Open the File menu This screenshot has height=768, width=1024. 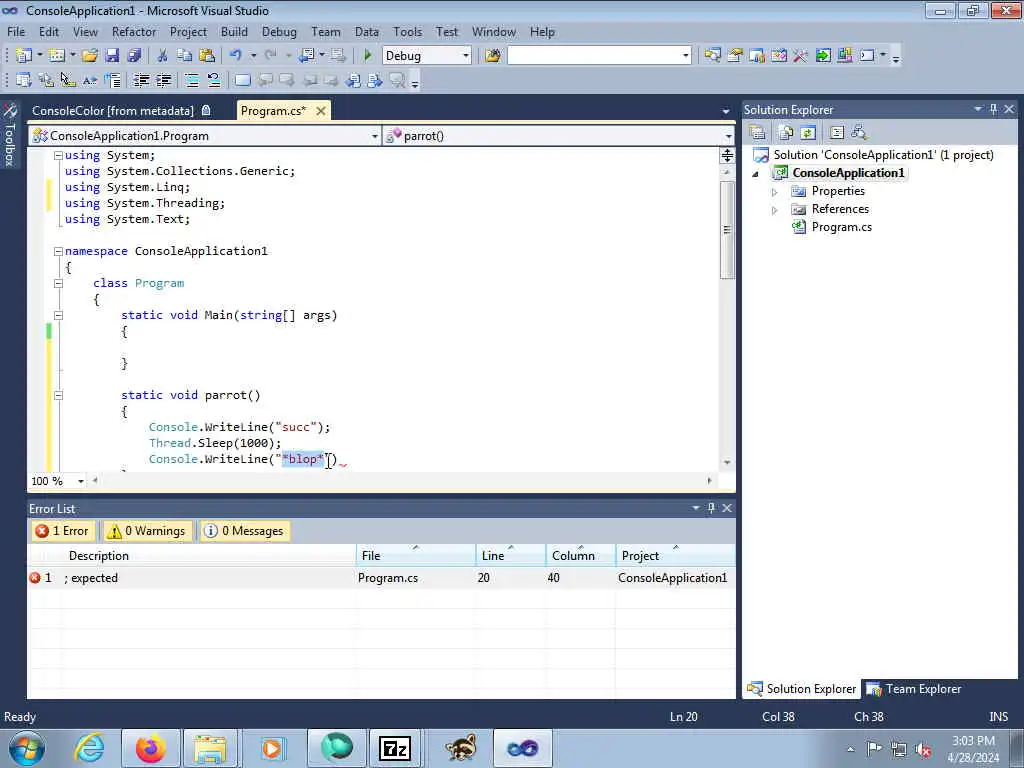click(16, 31)
